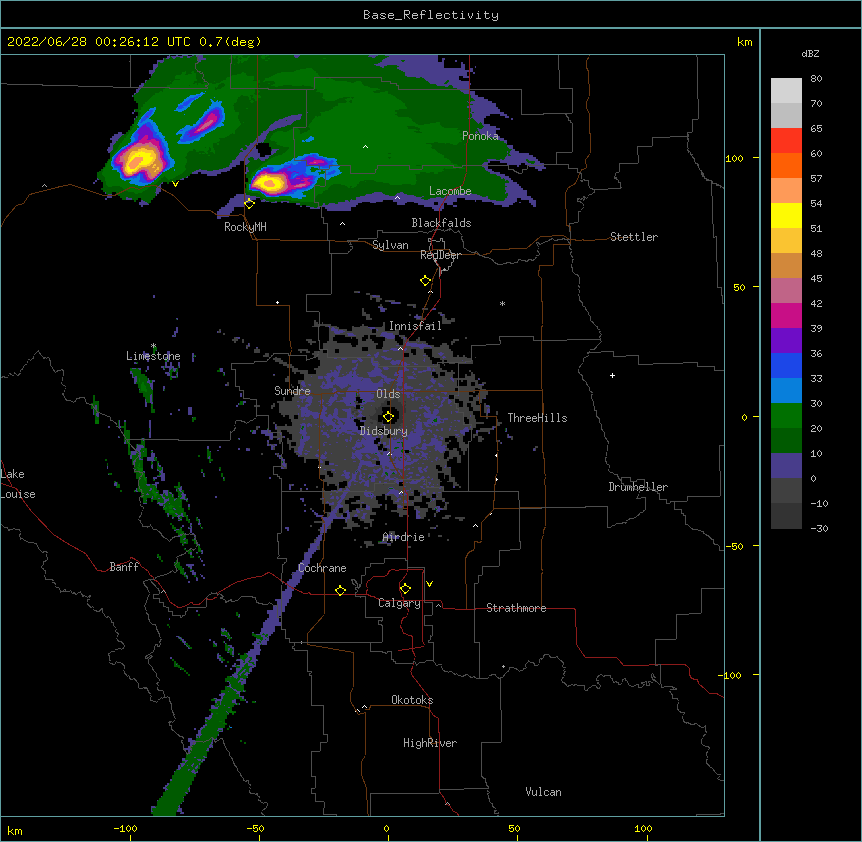Click the Ponoka city label
Image resolution: width=862 pixels, height=842 pixels.
480,136
